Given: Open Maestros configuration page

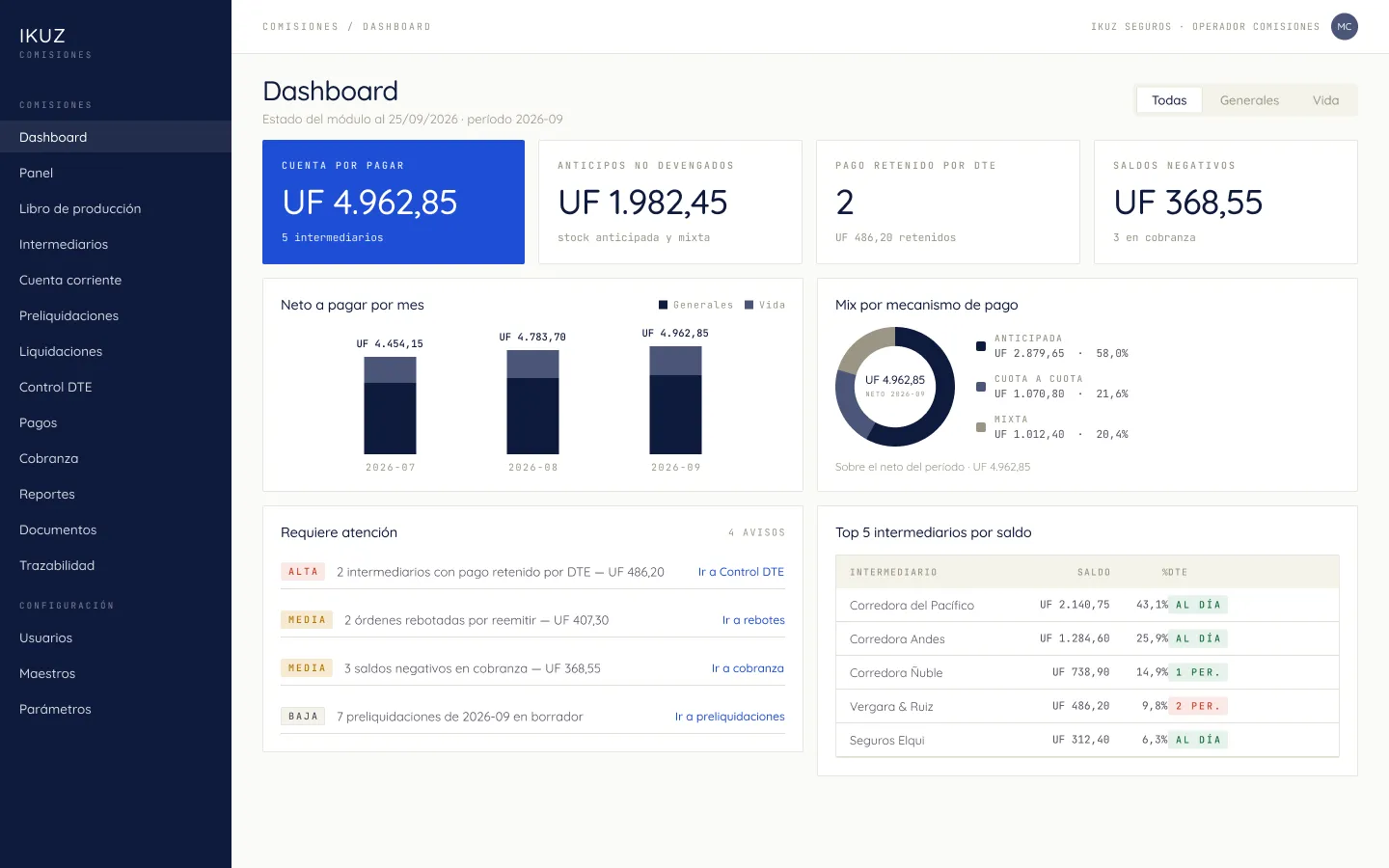Looking at the screenshot, I should click(x=116, y=673).
